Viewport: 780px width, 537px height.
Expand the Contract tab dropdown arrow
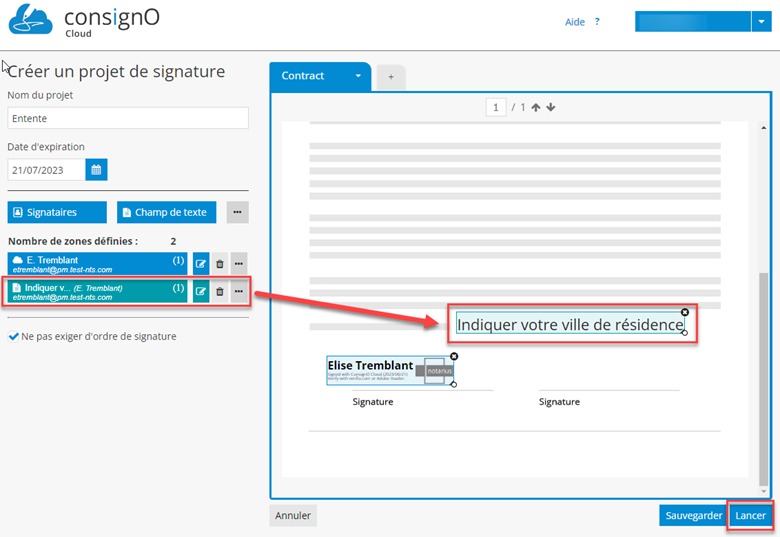click(x=358, y=76)
